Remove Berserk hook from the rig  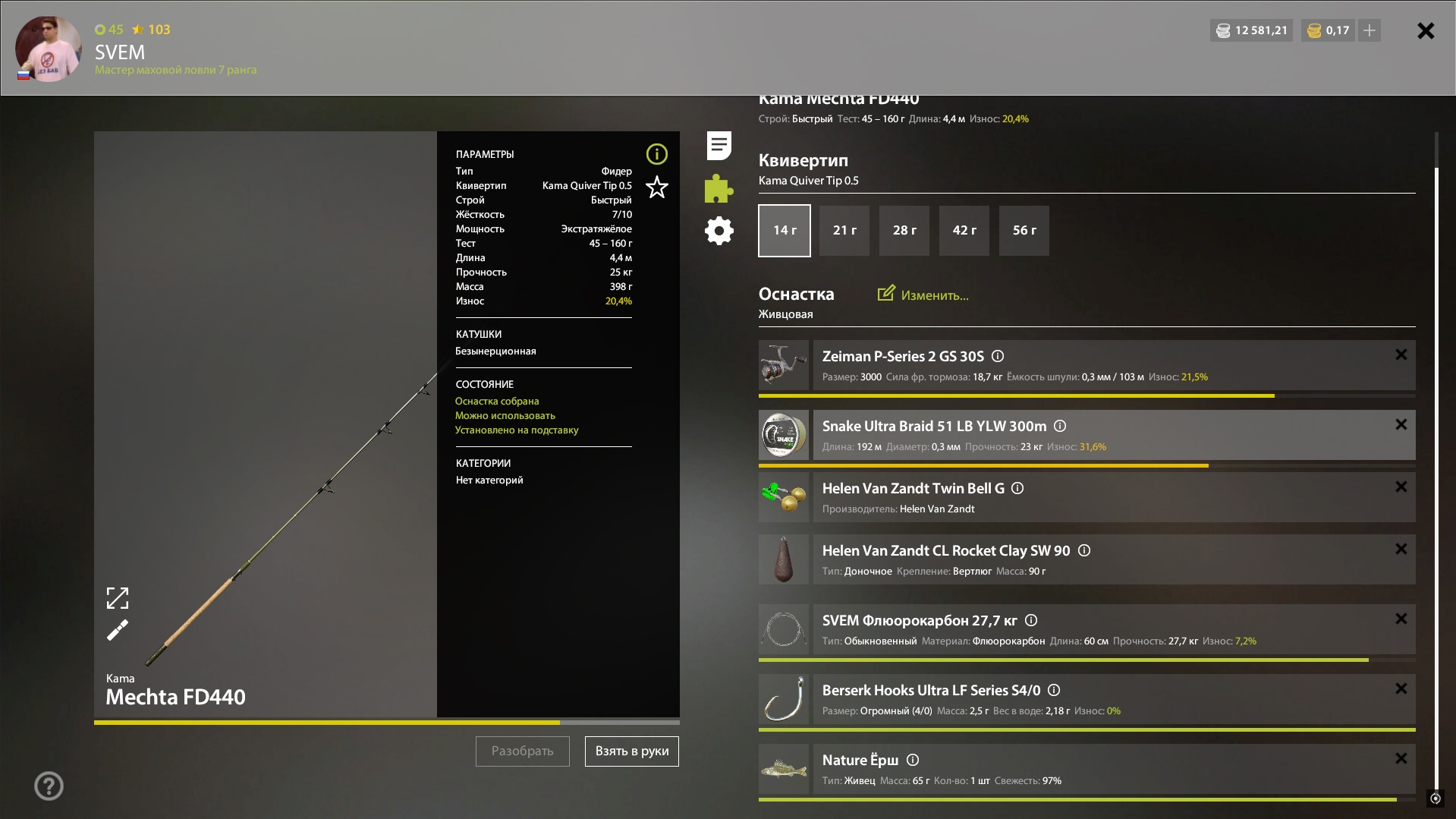click(x=1401, y=688)
